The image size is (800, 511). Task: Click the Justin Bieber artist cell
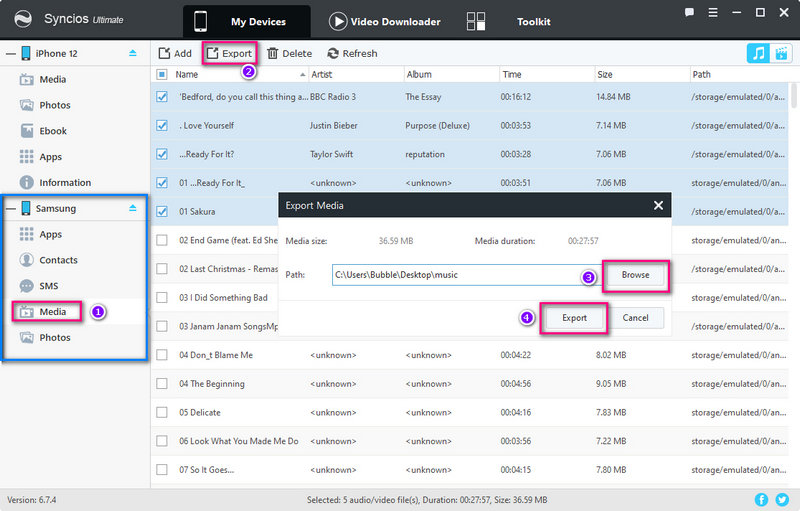coord(334,125)
